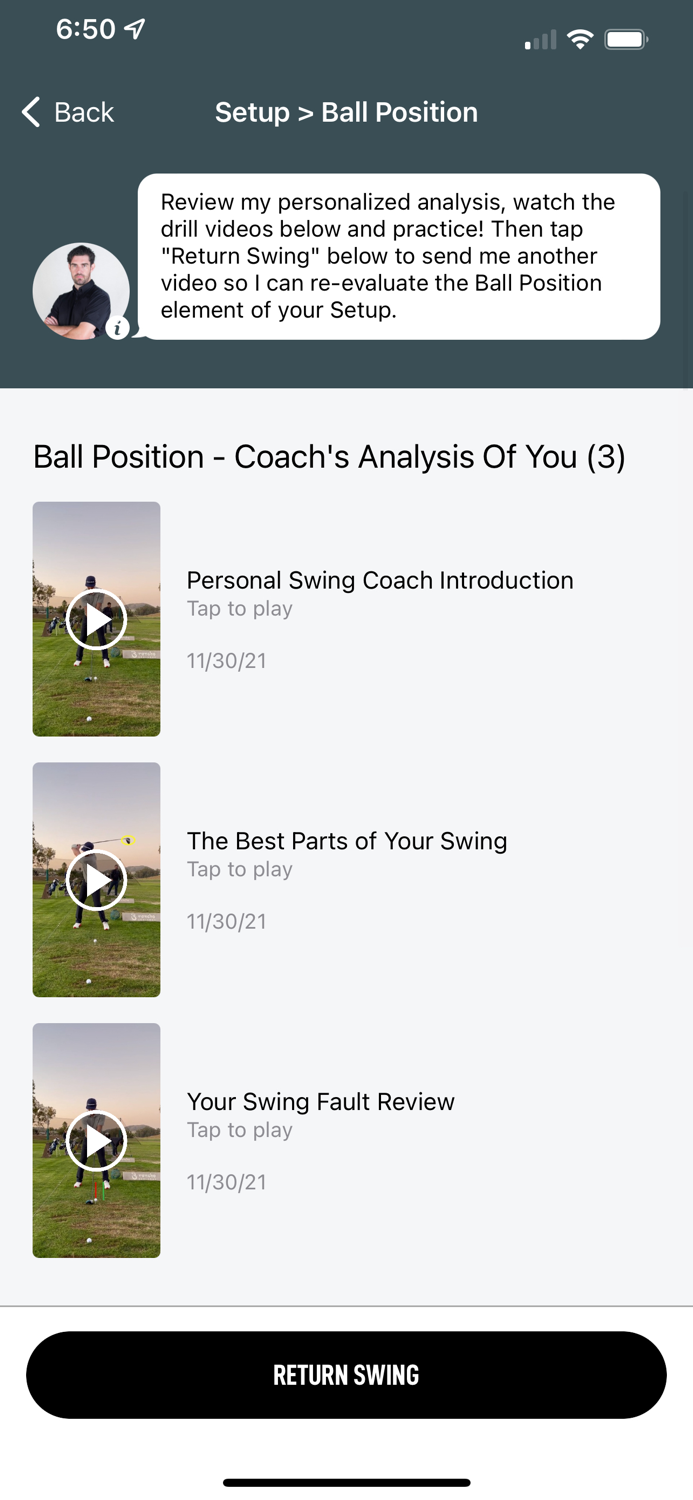The width and height of the screenshot is (693, 1500).
Task: Tap the cellular signal indicator
Action: [x=537, y=40]
